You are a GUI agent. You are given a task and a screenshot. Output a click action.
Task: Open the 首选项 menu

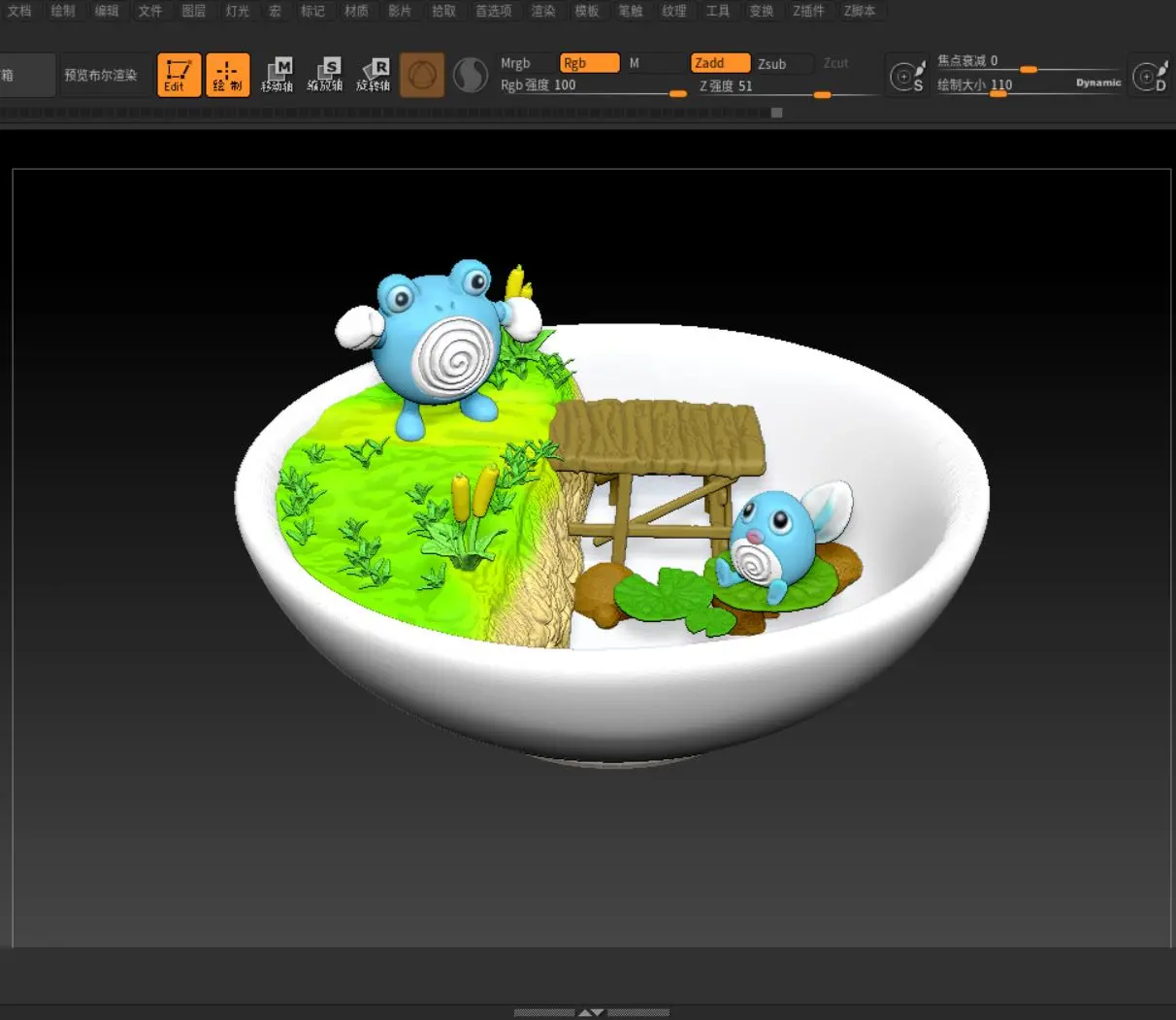(x=494, y=11)
